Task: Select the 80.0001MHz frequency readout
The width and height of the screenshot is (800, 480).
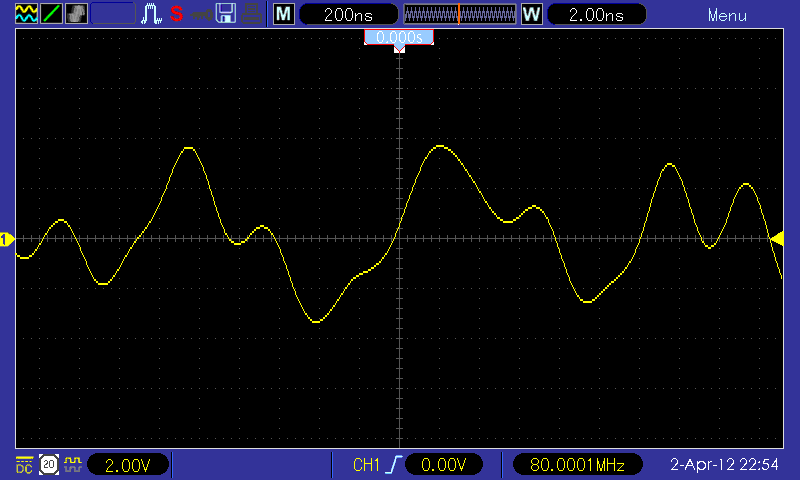Action: click(577, 465)
